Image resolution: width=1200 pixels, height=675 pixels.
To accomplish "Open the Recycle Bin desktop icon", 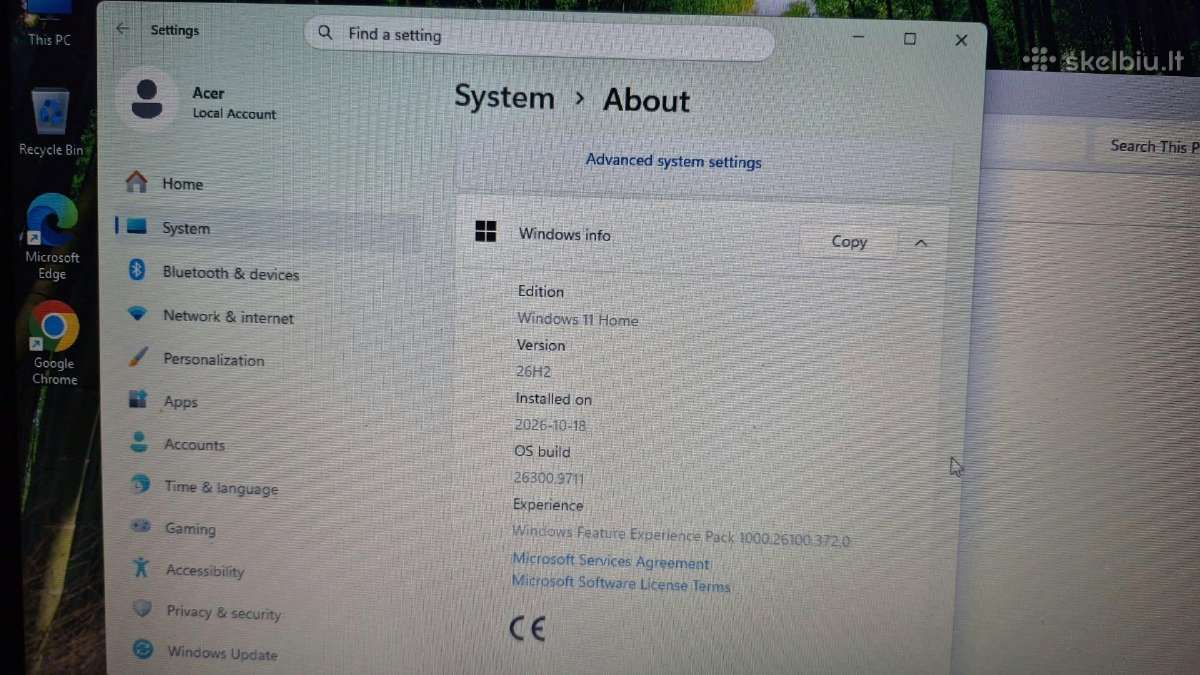I will point(51,123).
